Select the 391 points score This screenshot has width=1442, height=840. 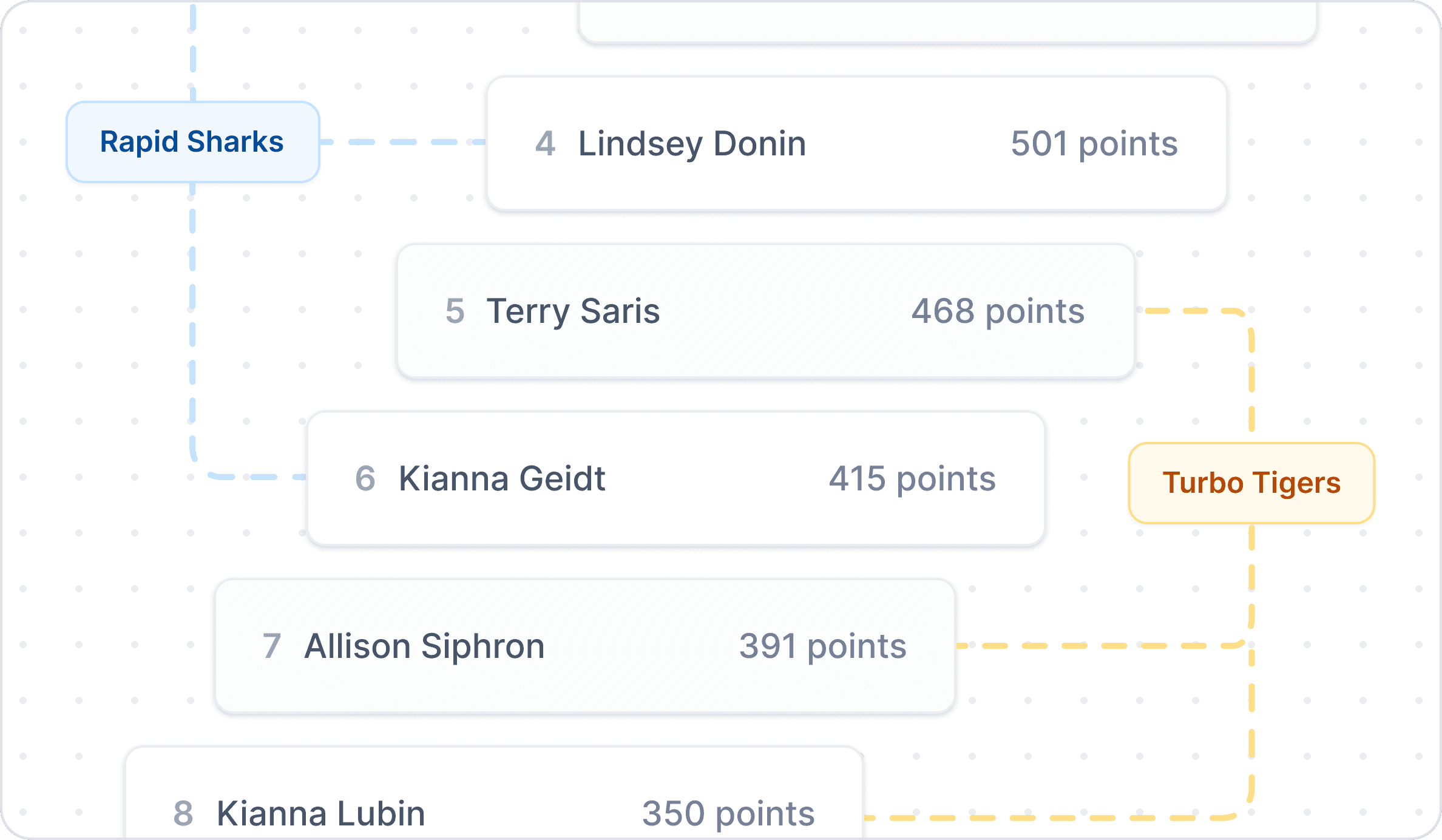(x=822, y=646)
